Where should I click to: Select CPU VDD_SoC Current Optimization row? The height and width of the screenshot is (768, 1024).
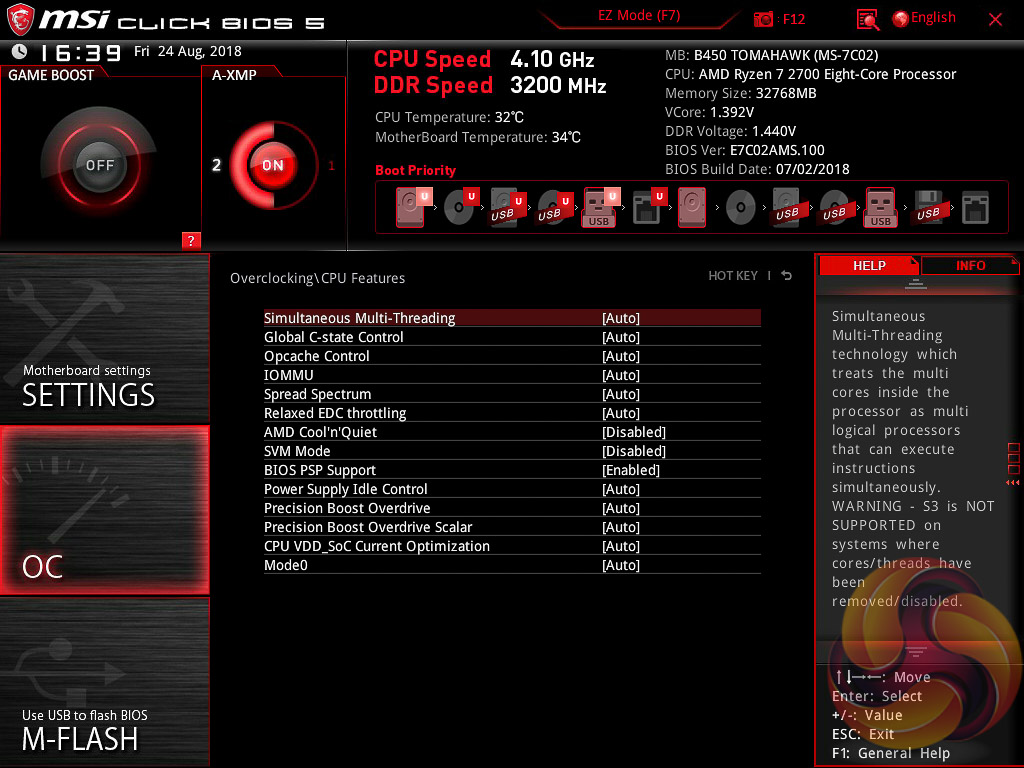pos(512,545)
